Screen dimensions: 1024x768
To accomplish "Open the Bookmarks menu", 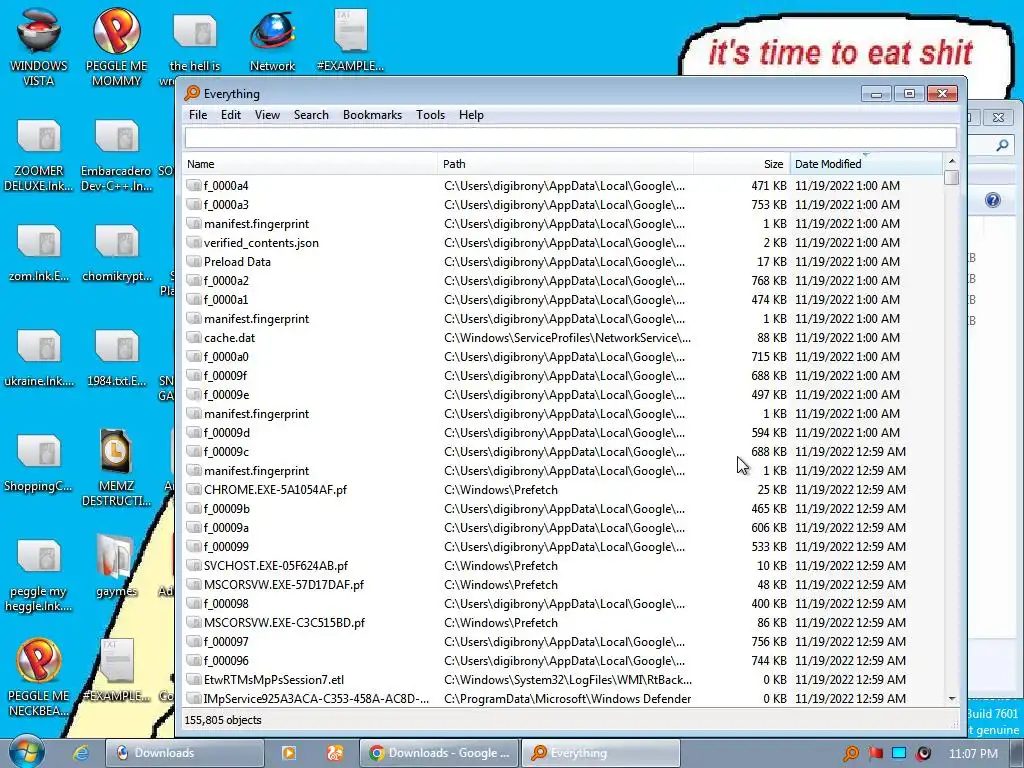I will (372, 115).
